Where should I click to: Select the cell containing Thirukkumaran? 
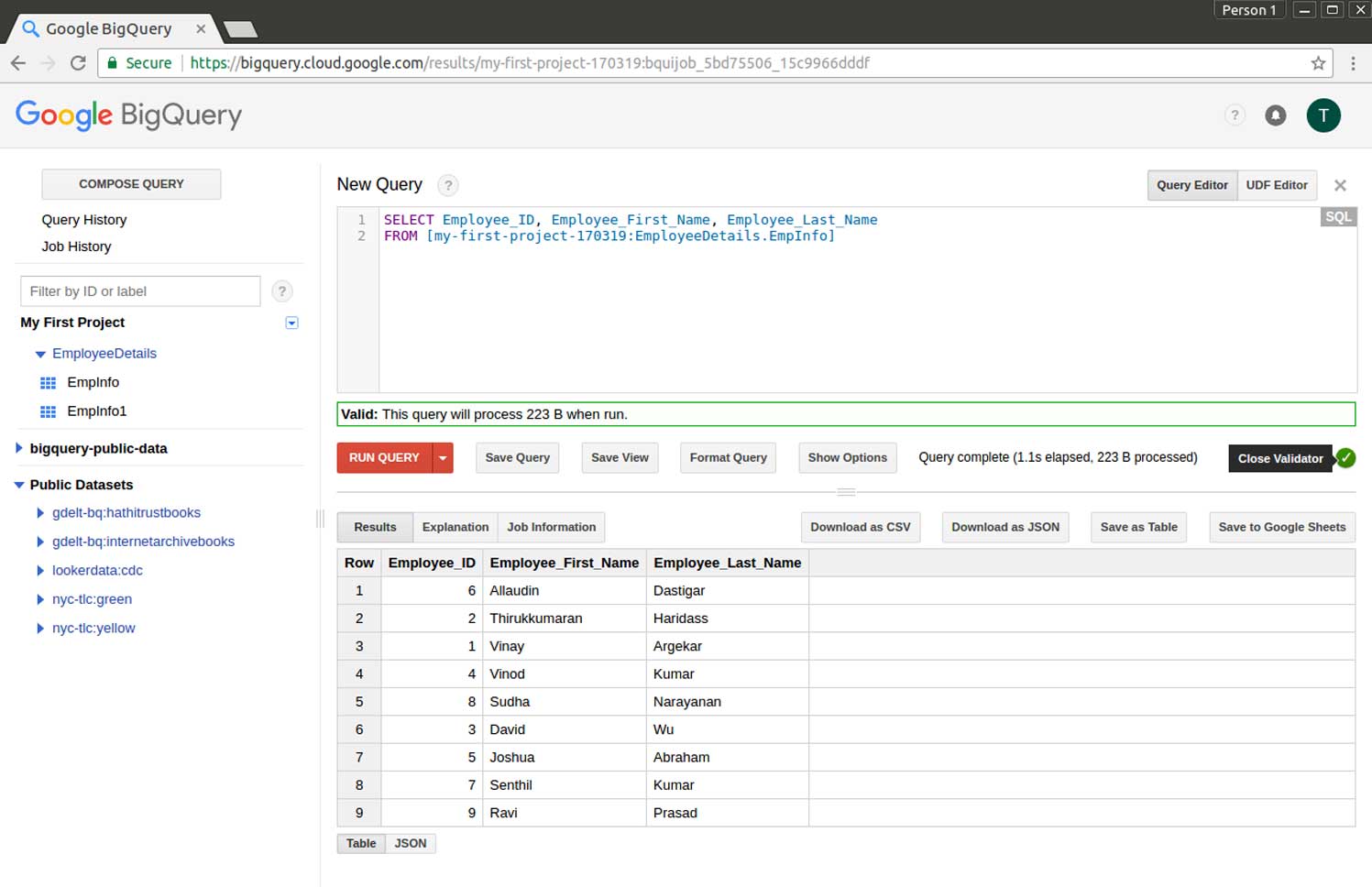pos(565,619)
